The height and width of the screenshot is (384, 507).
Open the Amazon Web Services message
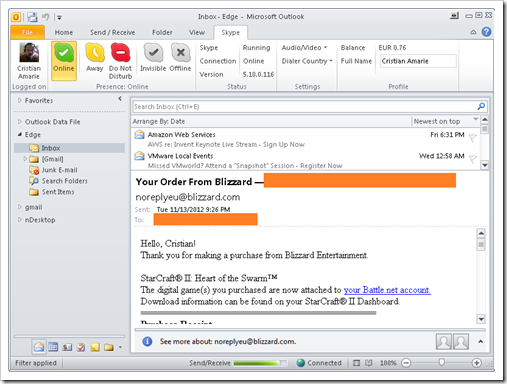point(306,139)
